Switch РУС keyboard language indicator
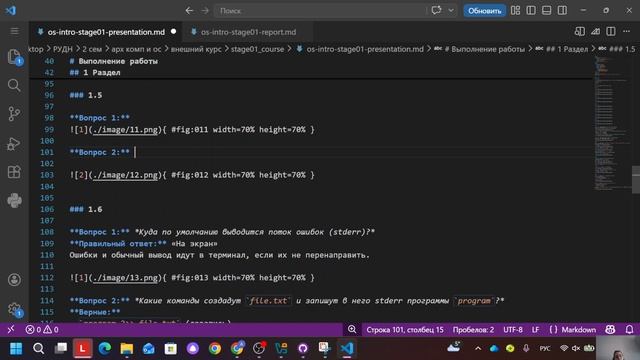The height and width of the screenshot is (360, 640). pos(545,348)
